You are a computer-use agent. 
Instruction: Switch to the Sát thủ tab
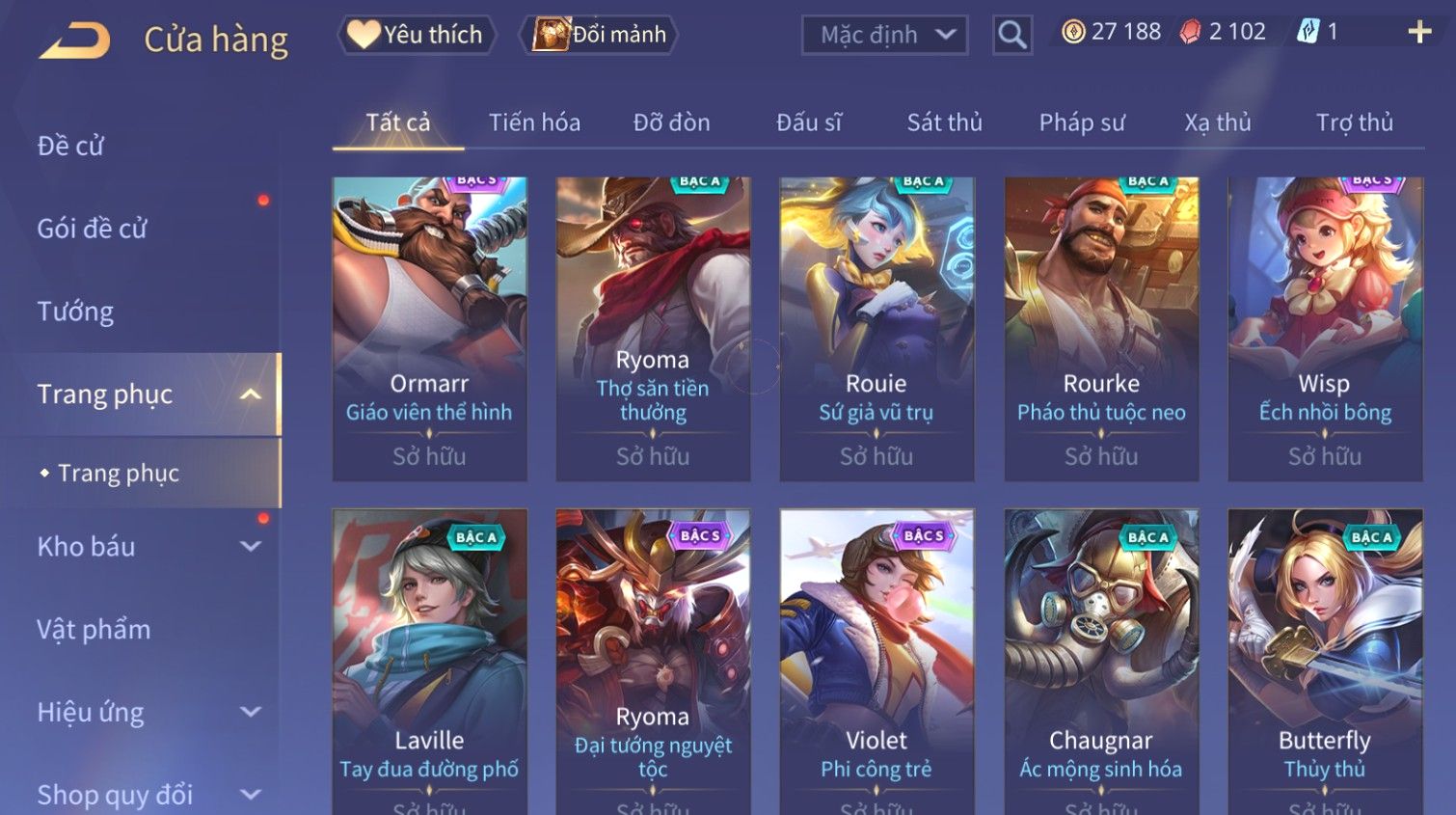click(x=944, y=122)
